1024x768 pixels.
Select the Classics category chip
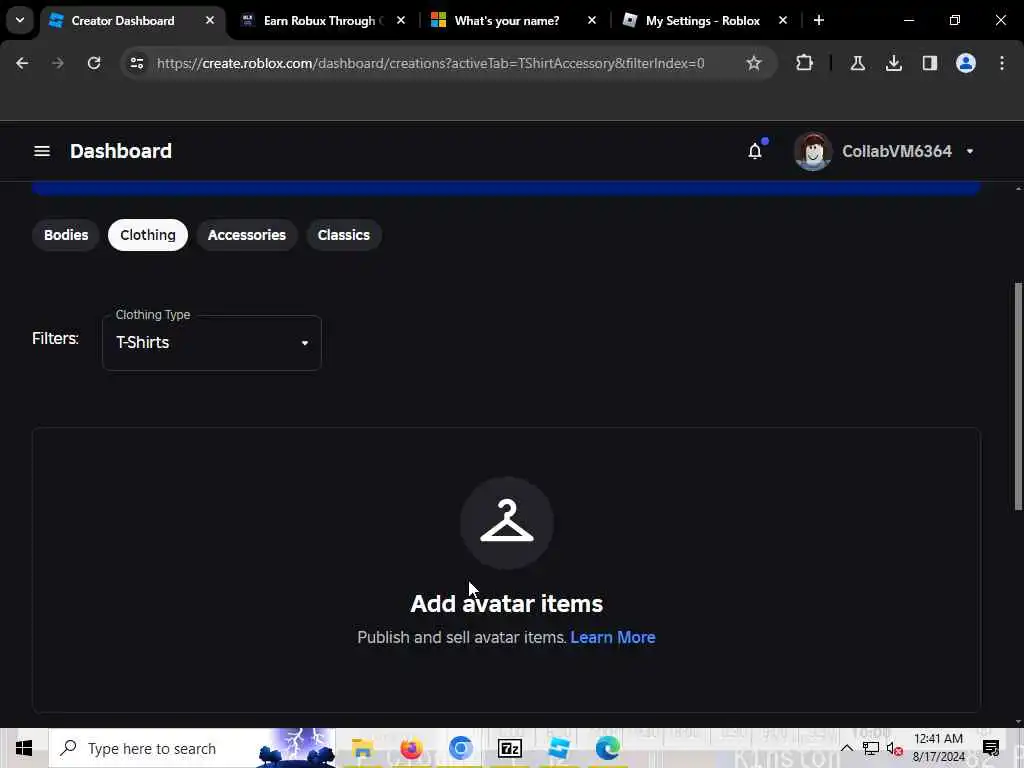click(x=344, y=235)
